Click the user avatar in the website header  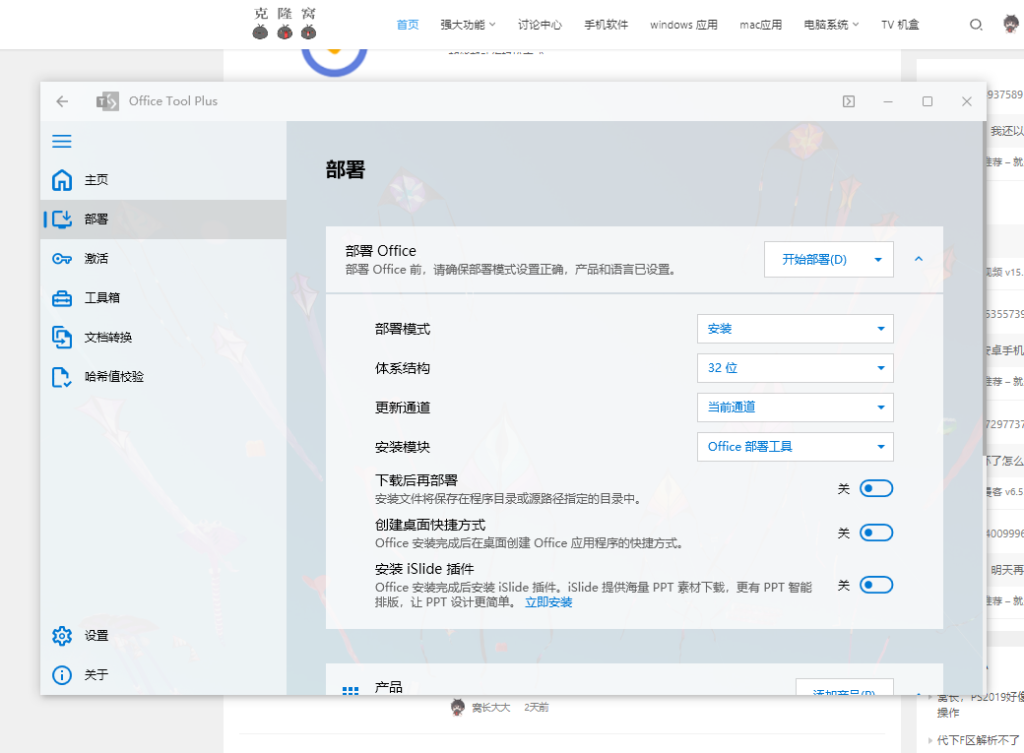click(x=1011, y=24)
